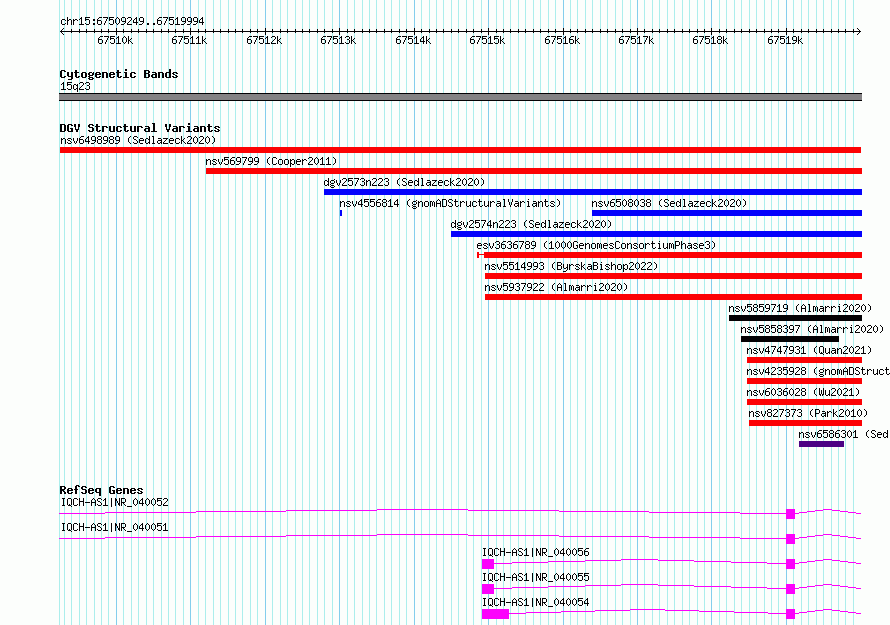Select the nsv5858397 black variant bar

point(790,339)
